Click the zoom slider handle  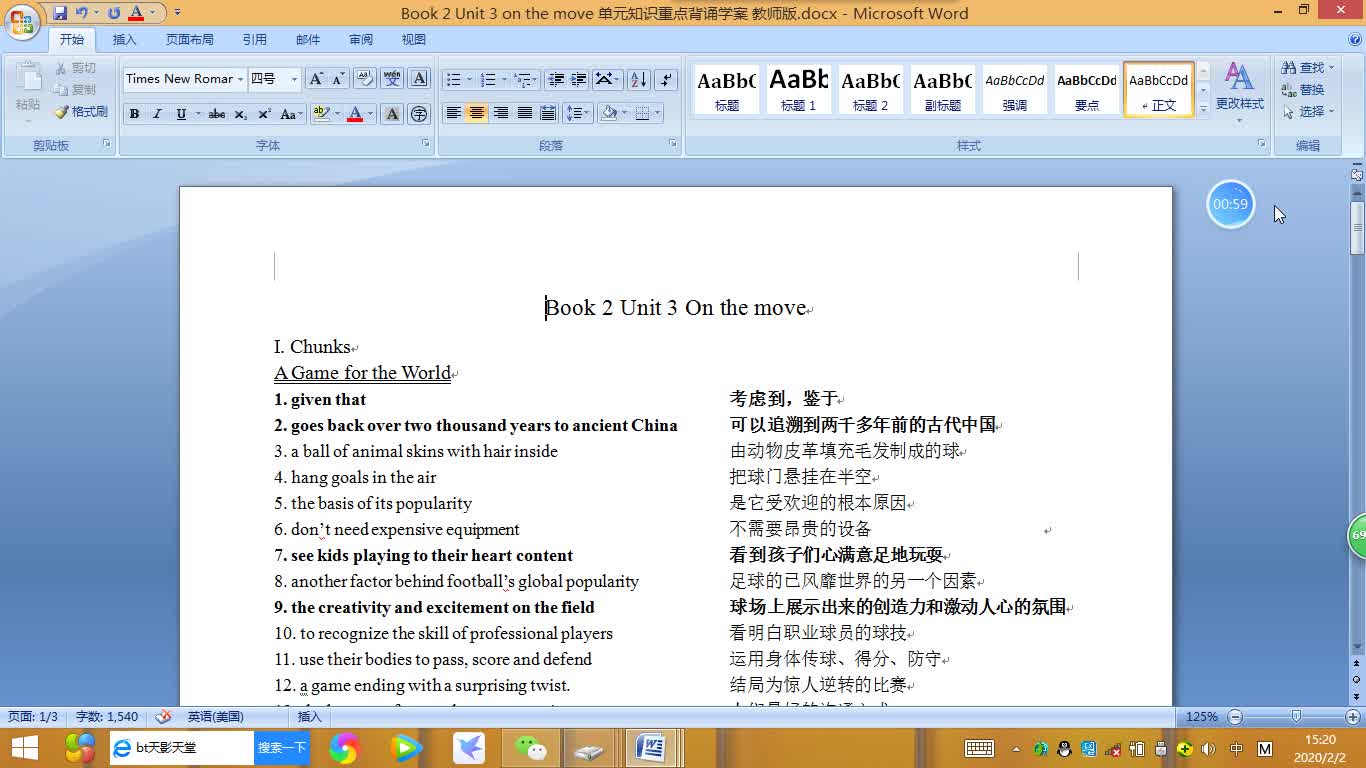(x=1296, y=717)
